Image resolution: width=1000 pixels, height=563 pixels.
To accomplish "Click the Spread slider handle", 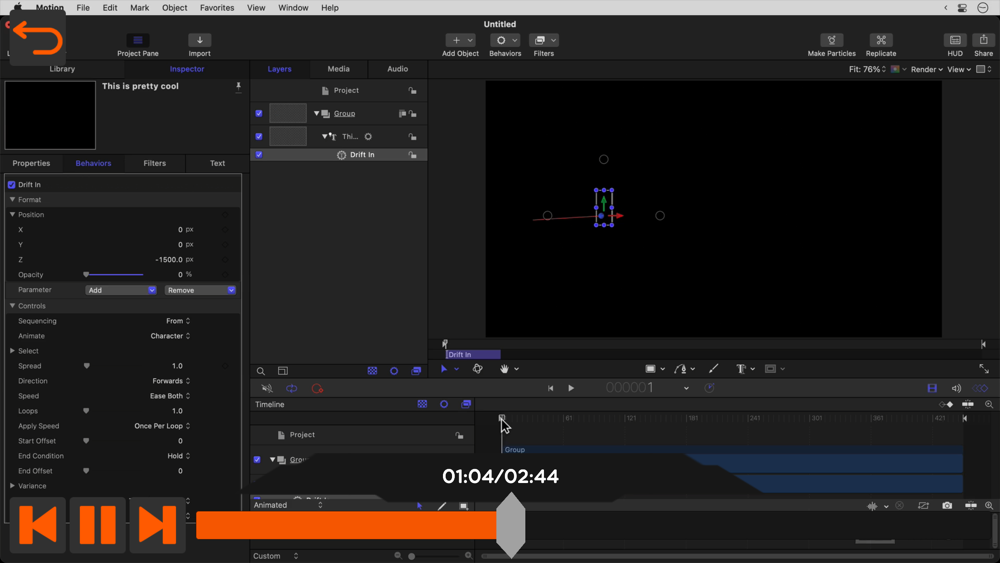I will point(87,366).
